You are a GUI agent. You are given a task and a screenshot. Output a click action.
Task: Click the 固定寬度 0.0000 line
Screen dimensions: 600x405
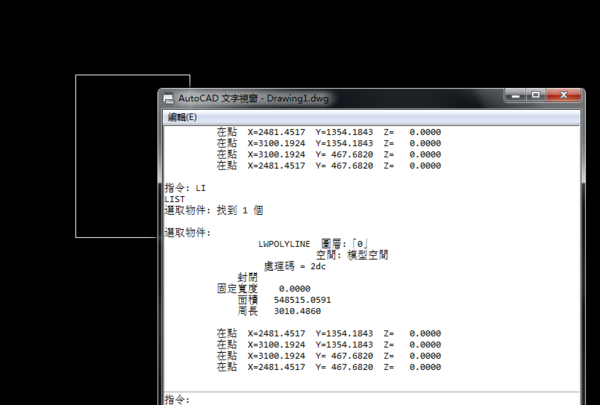click(264, 289)
